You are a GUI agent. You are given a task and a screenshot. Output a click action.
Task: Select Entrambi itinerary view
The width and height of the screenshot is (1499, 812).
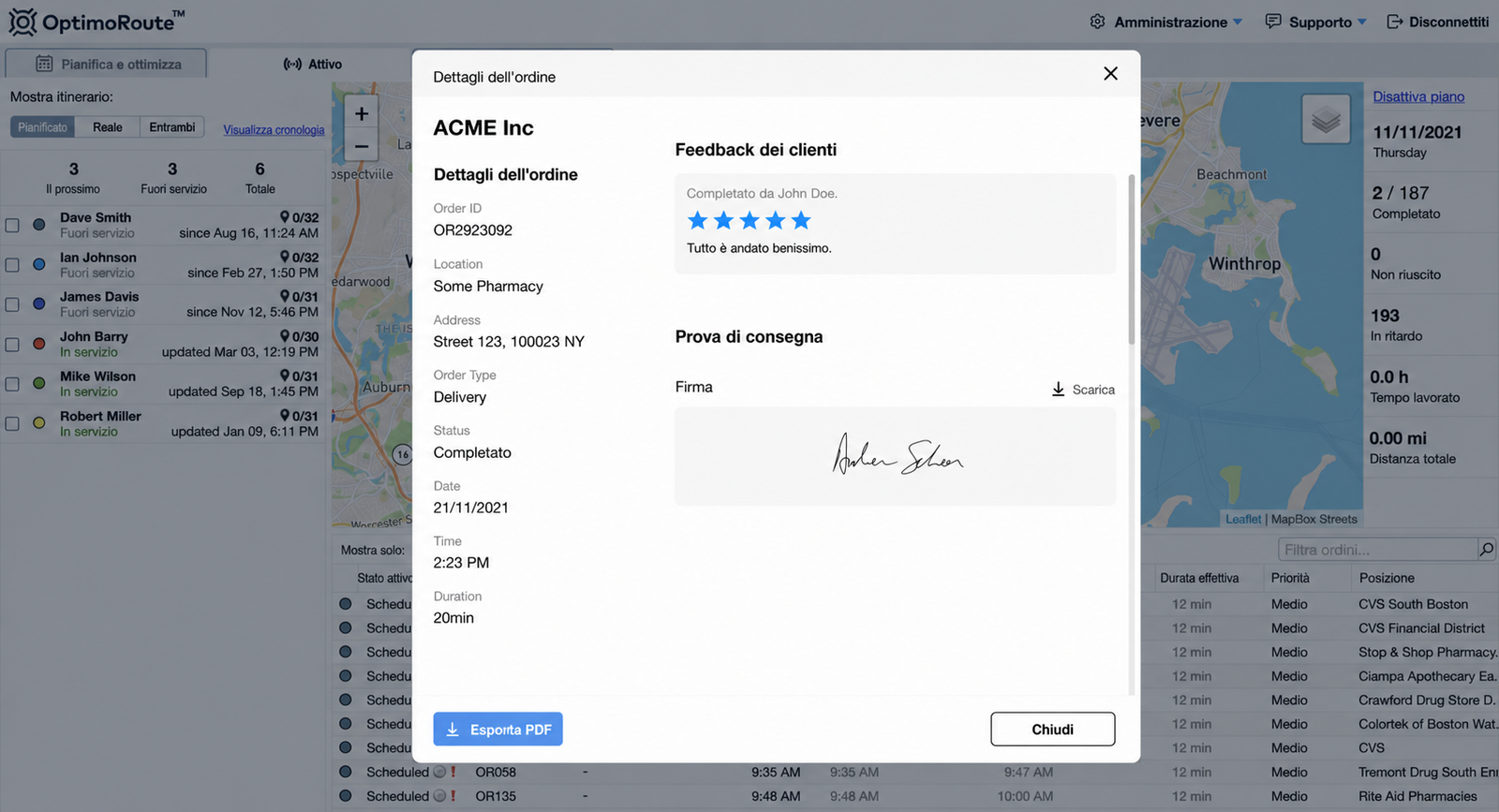[172, 127]
